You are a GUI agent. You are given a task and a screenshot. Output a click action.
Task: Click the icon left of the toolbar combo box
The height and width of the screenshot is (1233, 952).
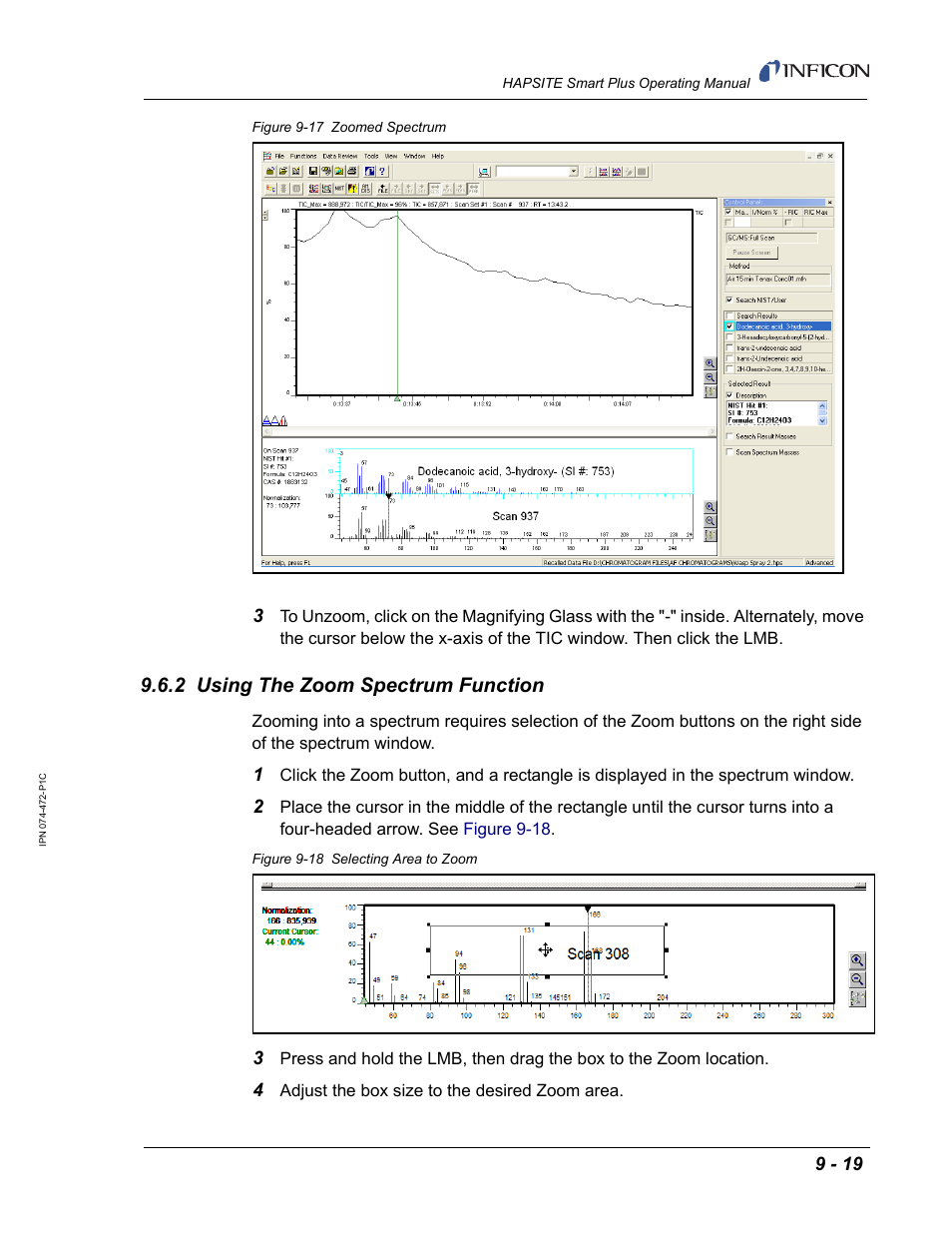point(484,172)
